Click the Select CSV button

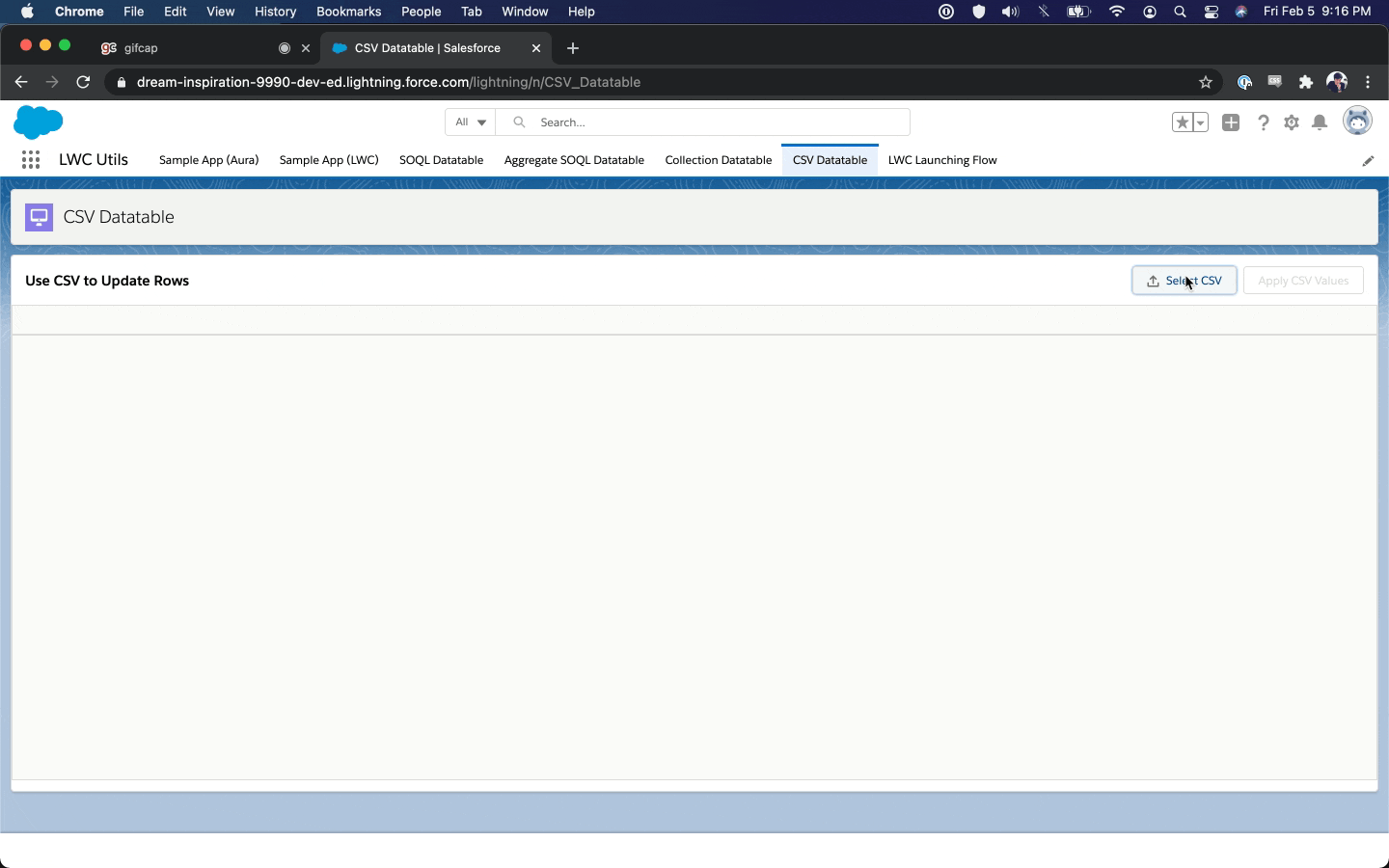[1185, 280]
